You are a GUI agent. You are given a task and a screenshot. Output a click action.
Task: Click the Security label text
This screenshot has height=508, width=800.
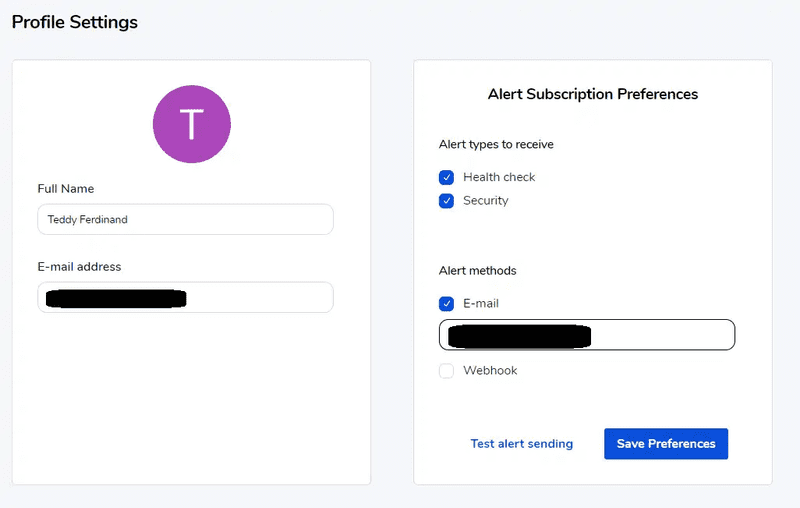click(x=485, y=201)
